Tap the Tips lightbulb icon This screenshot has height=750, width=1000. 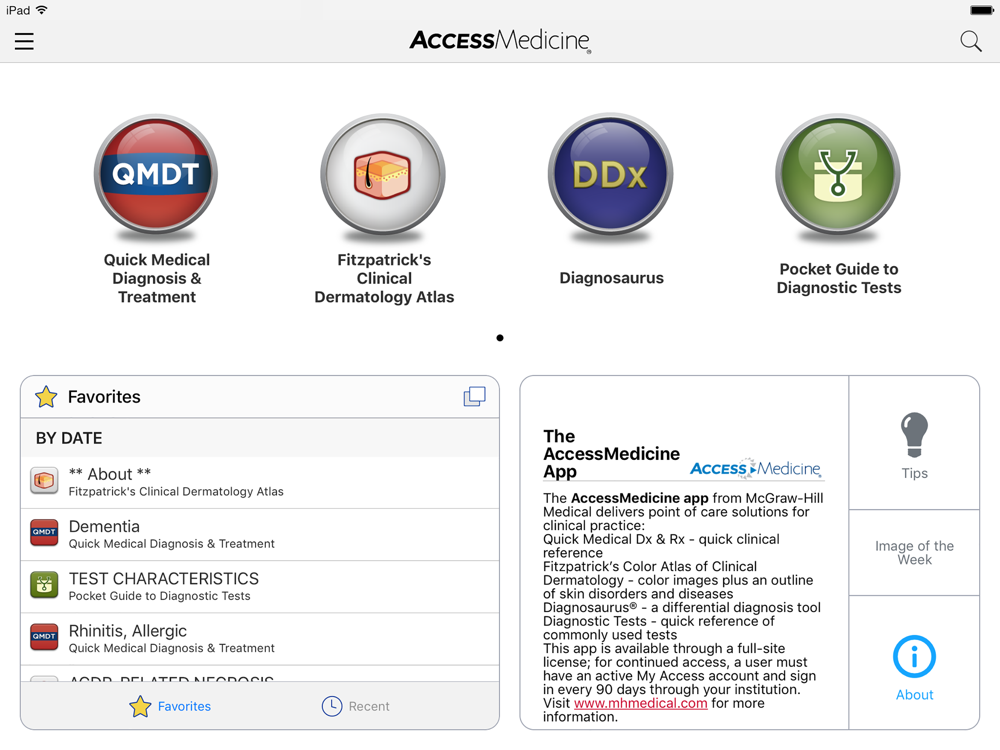click(x=915, y=434)
